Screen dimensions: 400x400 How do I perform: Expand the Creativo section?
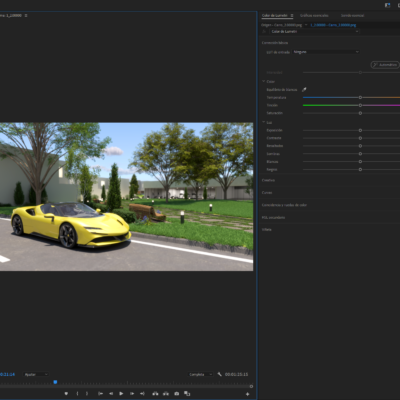[x=268, y=180]
